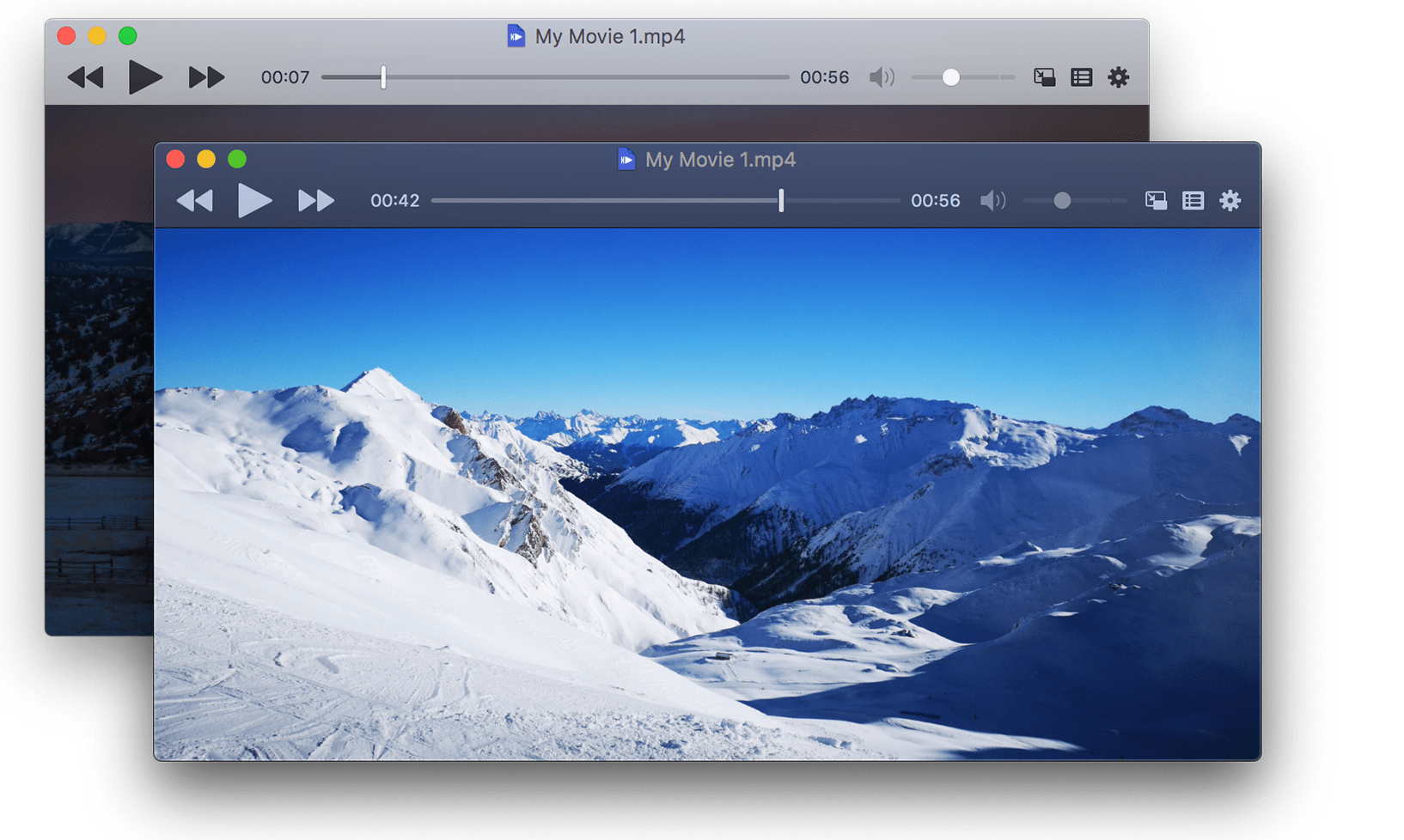Open playlist icon in the front dark window
The image size is (1404, 840).
[x=1193, y=201]
